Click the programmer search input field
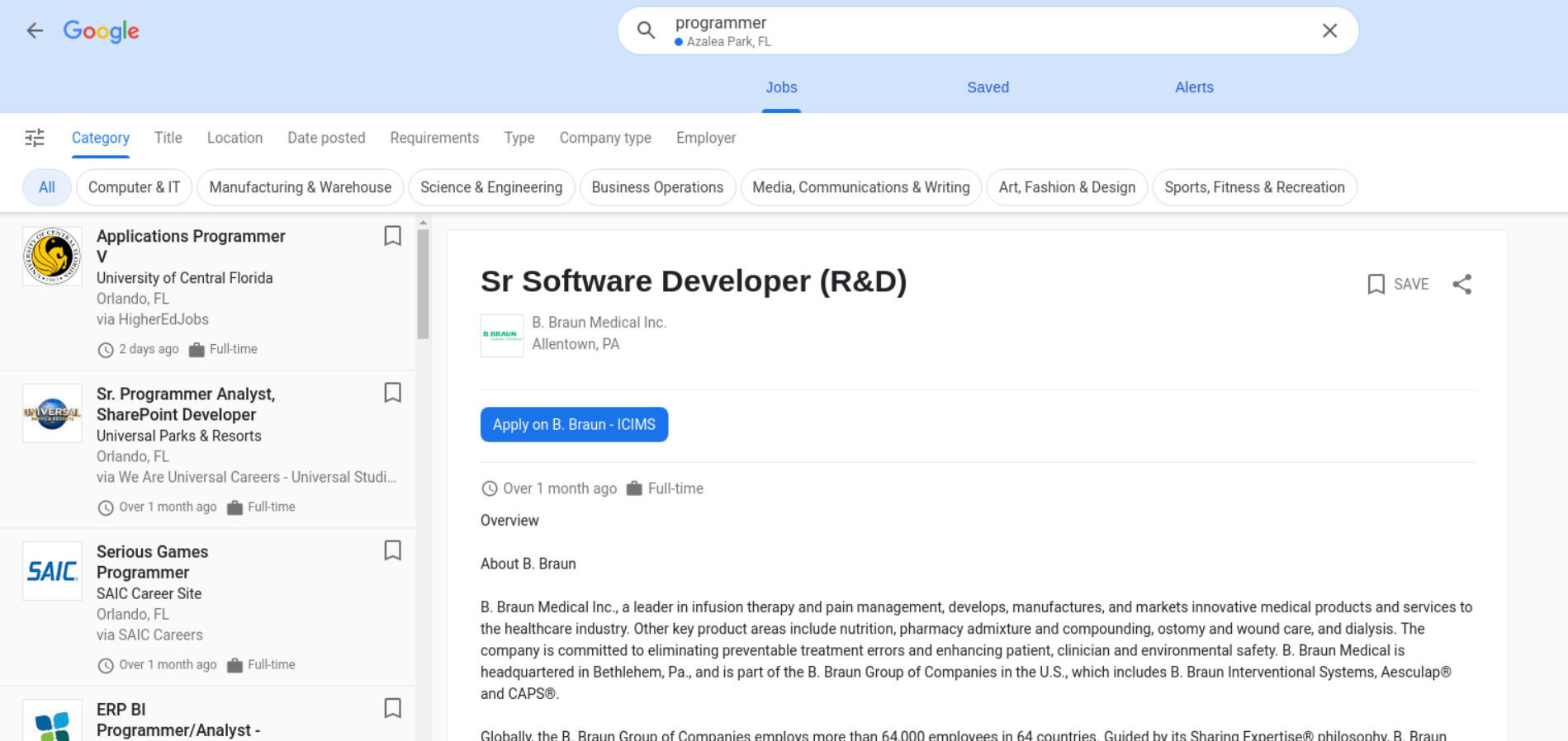 coord(988,31)
